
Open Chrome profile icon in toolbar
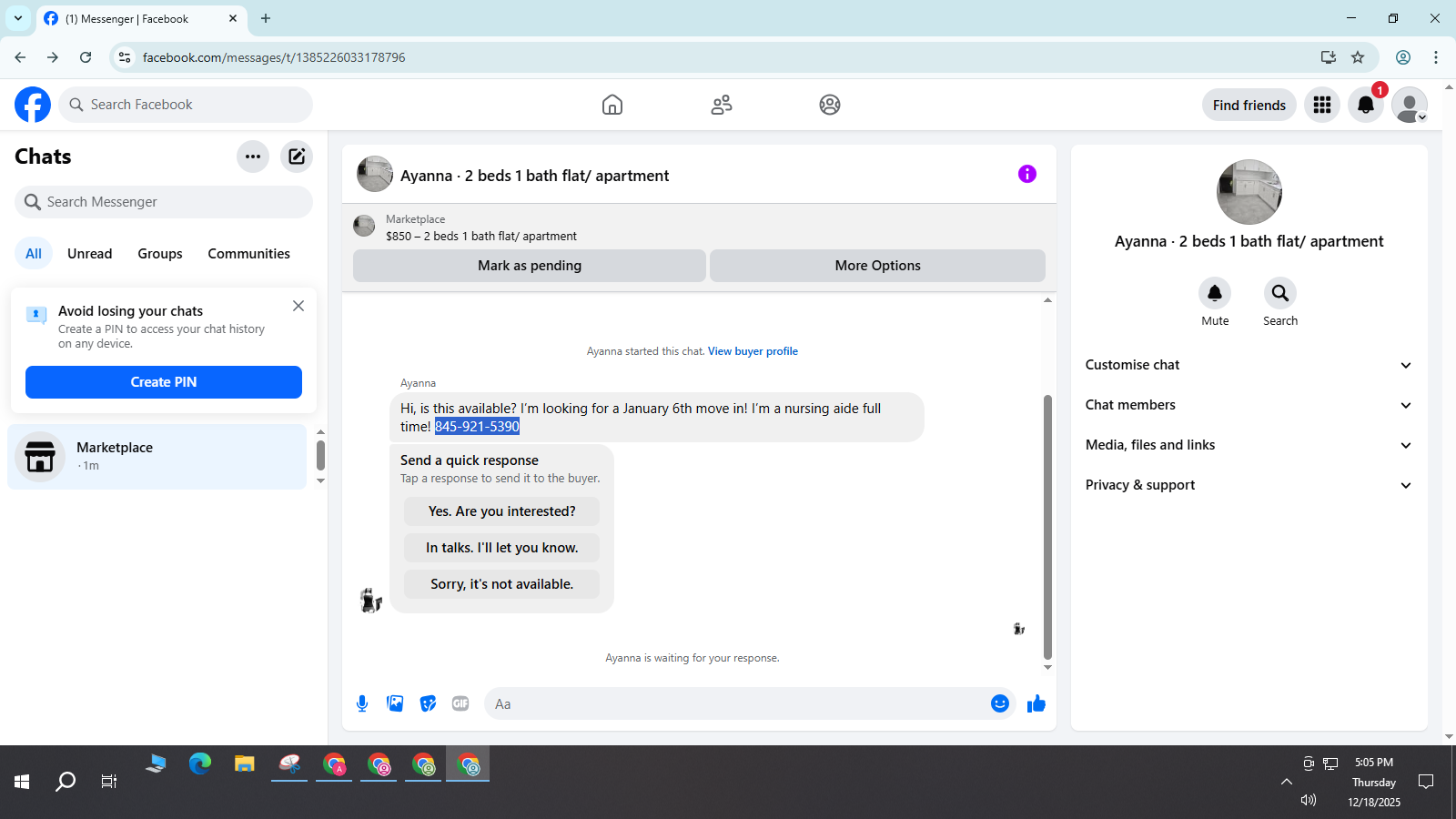(1403, 57)
